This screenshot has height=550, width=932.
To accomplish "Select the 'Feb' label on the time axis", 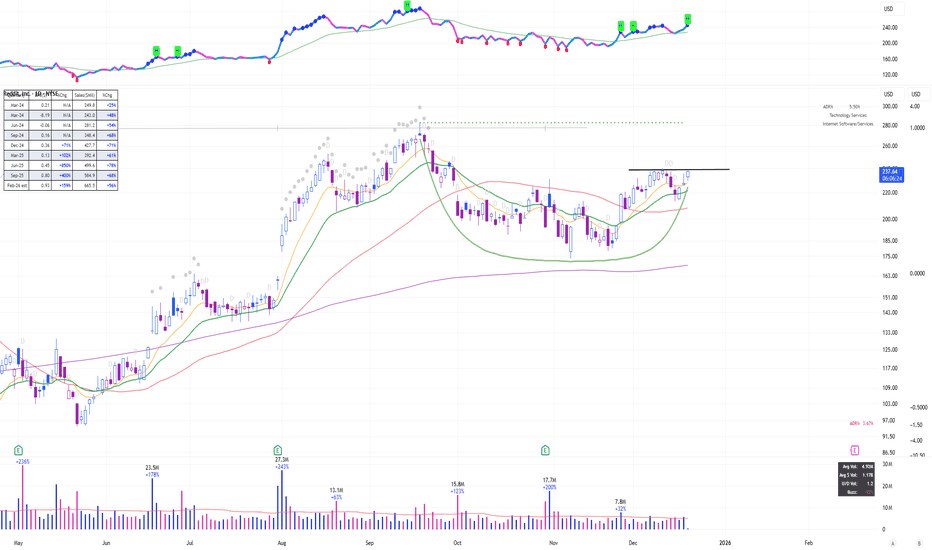I will click(808, 543).
